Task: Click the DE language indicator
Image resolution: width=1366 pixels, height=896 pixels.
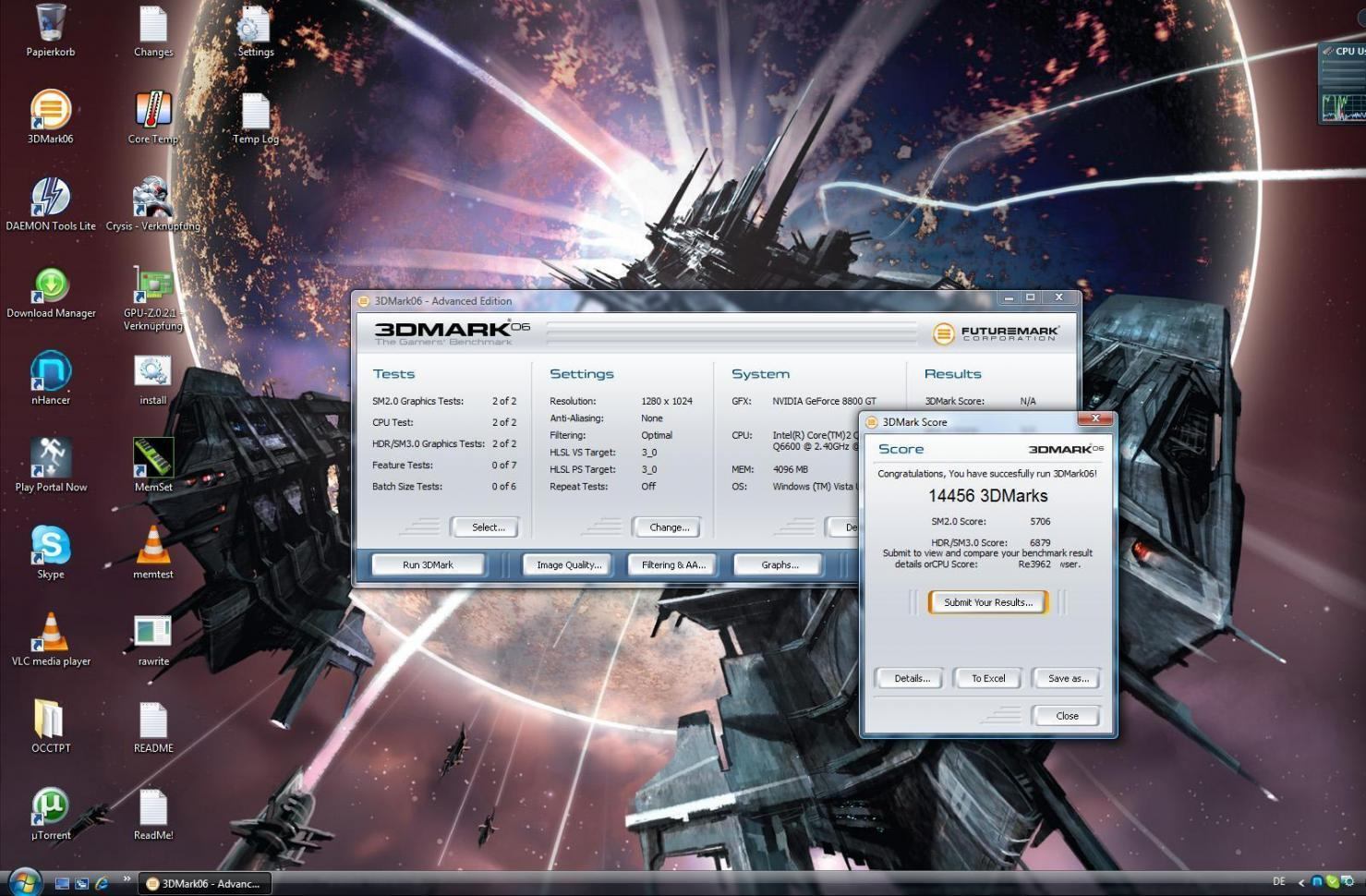Action: pos(1278,882)
